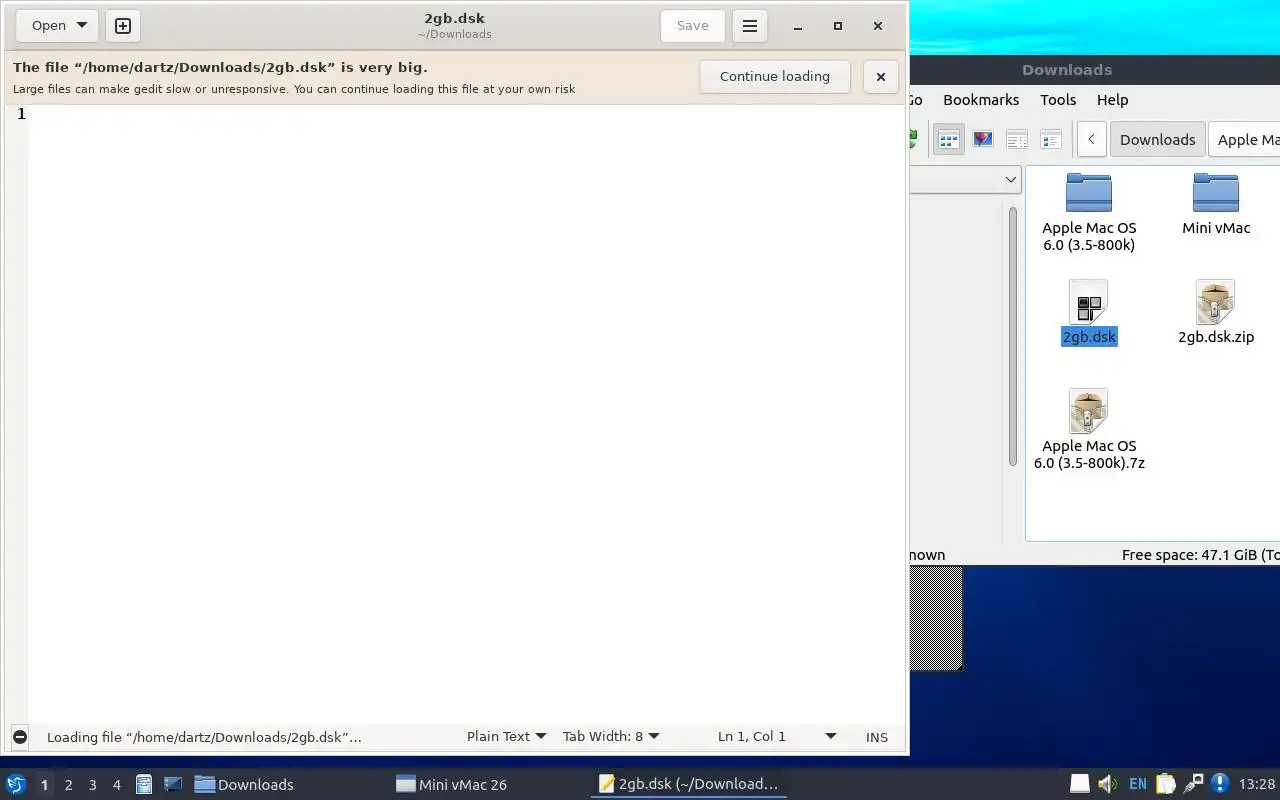The height and width of the screenshot is (800, 1280).
Task: Click the path bar back arrow
Action: [1091, 139]
